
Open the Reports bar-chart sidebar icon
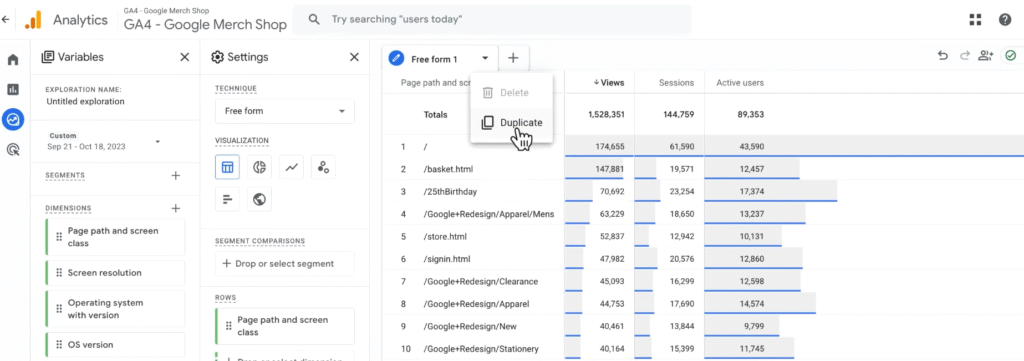click(13, 89)
